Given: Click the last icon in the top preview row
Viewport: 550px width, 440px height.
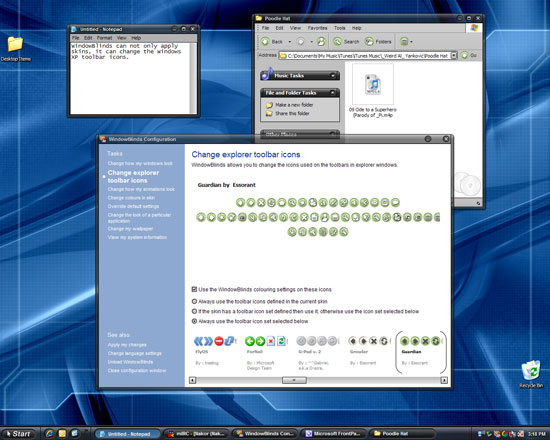Looking at the screenshot, I should click(395, 202).
